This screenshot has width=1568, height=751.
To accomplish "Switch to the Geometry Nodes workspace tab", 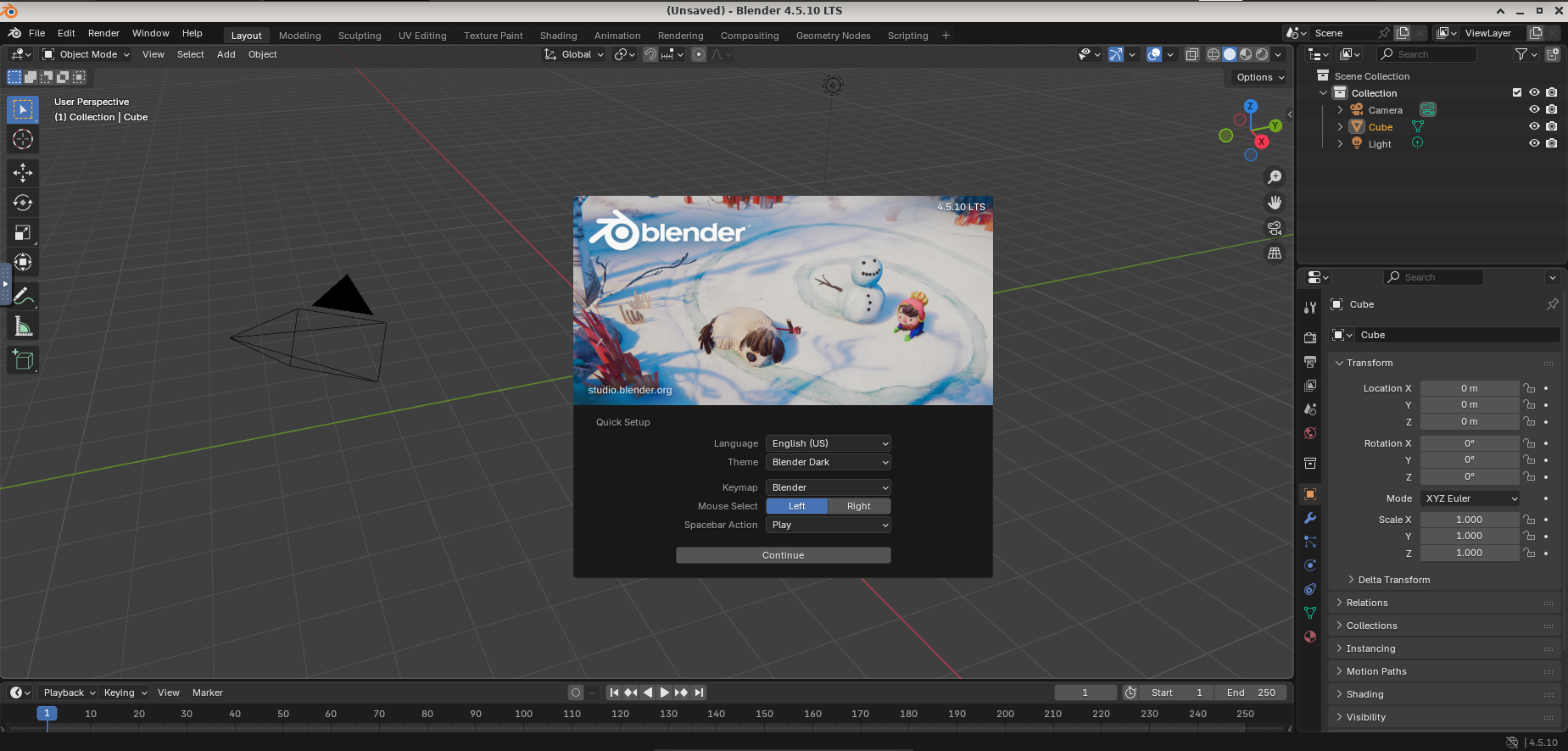I will pyautogui.click(x=833, y=36).
